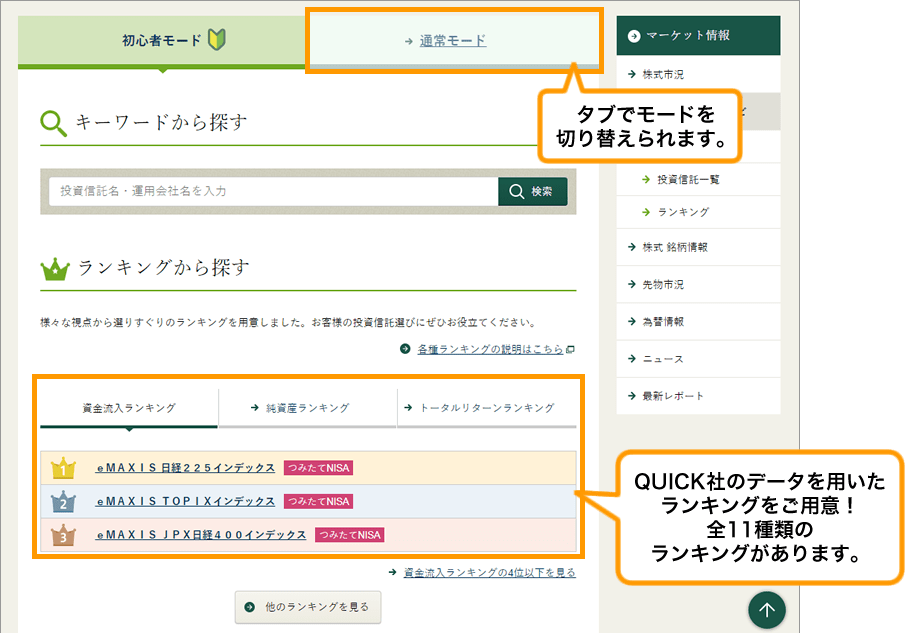This screenshot has width=905, height=633.
Task: Open 株式 銘柄情報 sidebar item
Action: [698, 247]
